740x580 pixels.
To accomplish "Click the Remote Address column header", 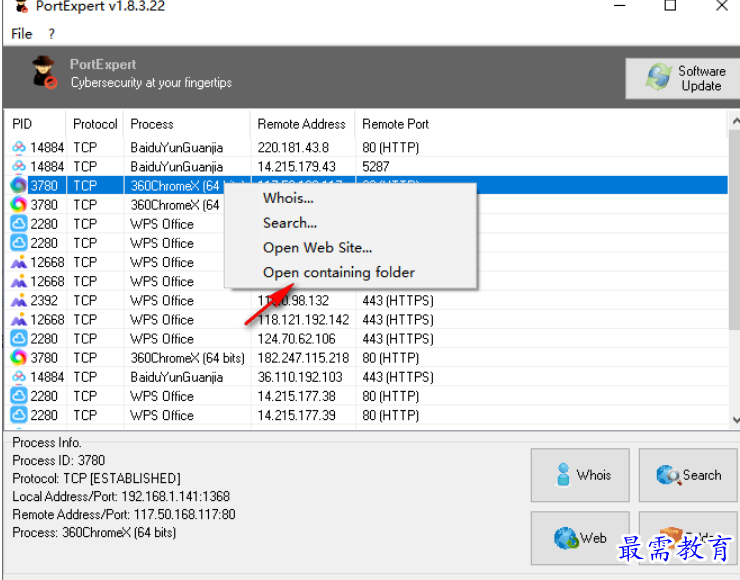I will coord(301,124).
